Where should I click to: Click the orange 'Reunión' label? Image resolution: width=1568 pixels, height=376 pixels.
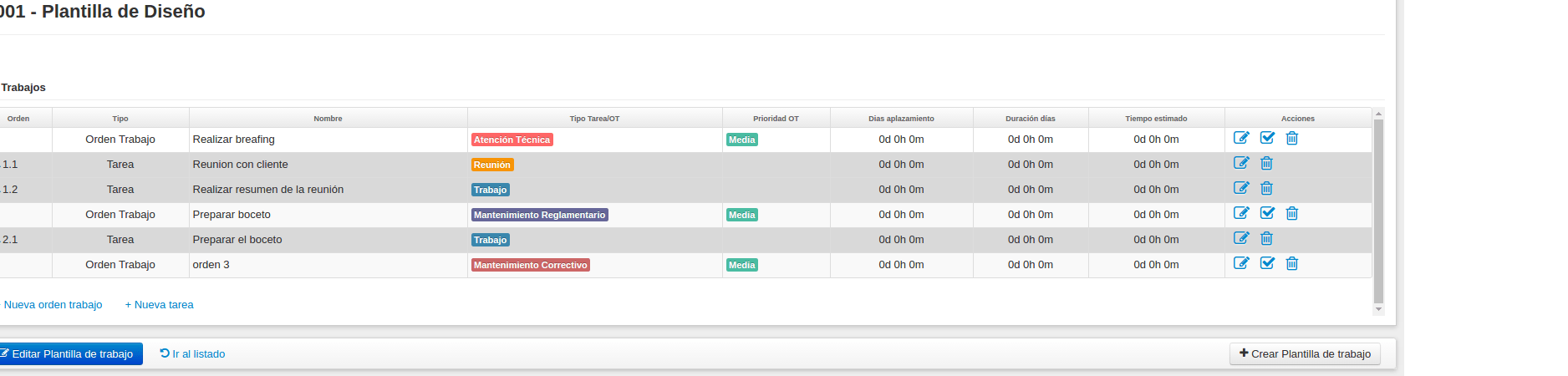[492, 165]
